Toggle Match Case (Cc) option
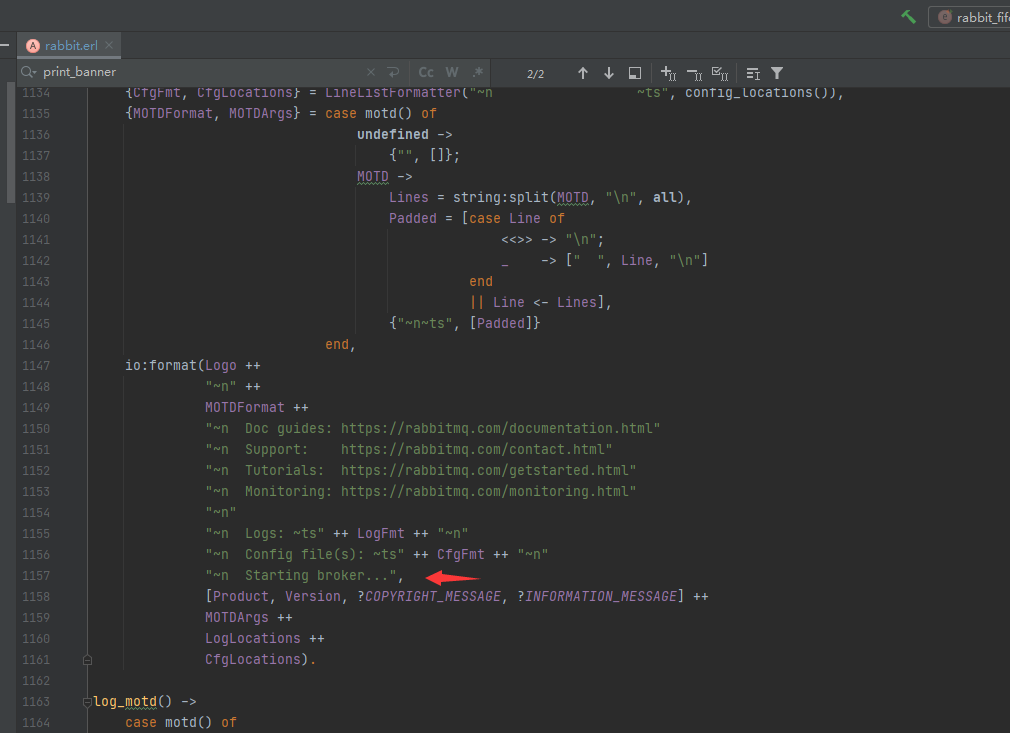 click(426, 72)
